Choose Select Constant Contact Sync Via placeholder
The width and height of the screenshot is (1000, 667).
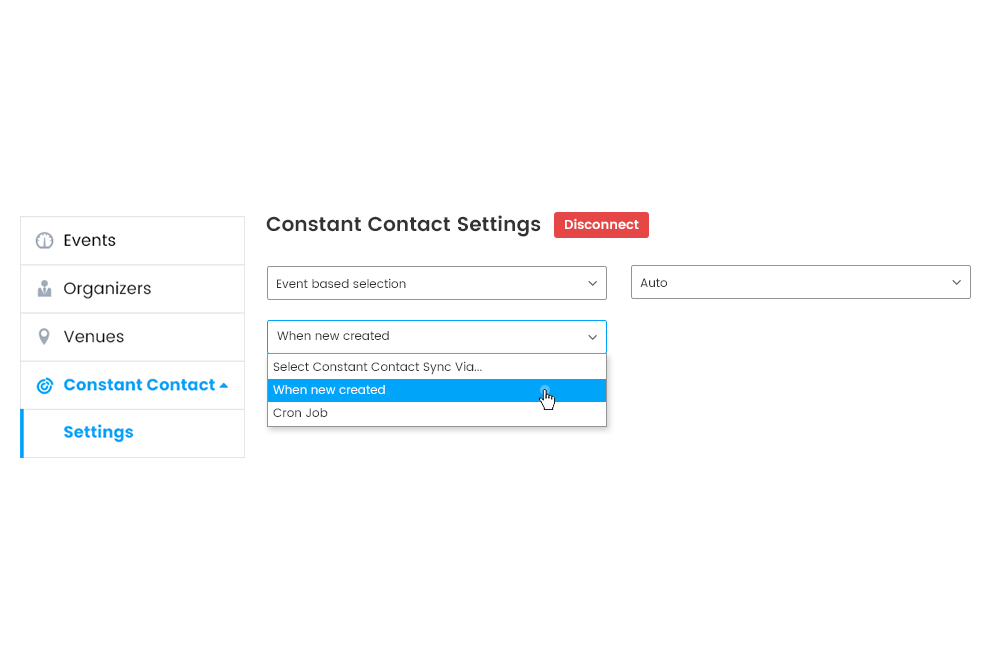(378, 366)
